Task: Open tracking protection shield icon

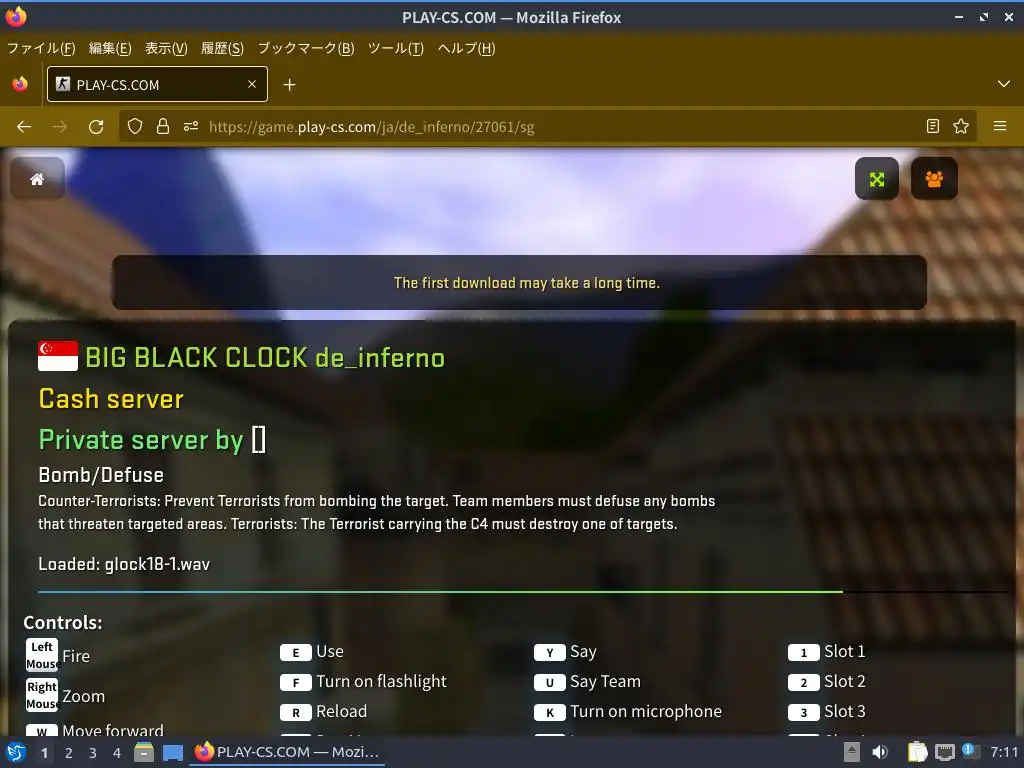Action: point(135,127)
